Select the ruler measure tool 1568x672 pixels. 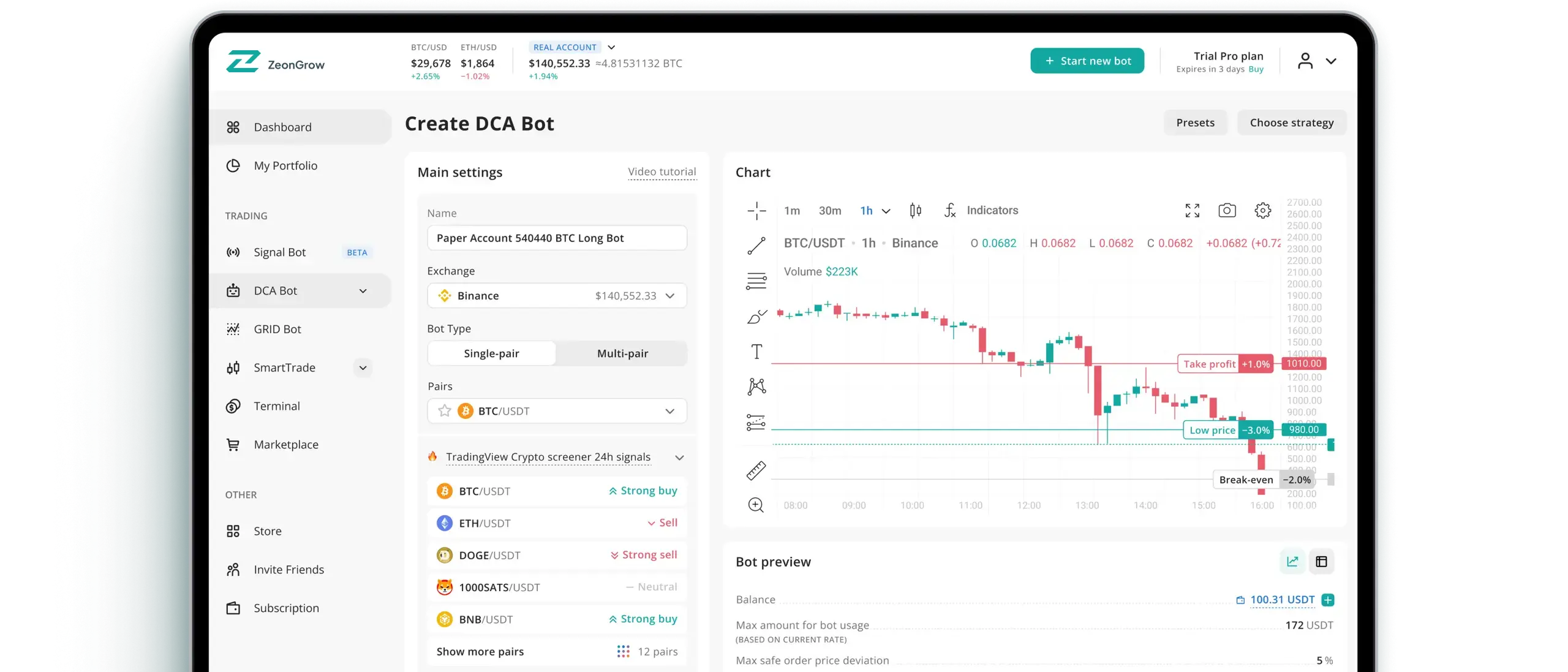tap(756, 470)
